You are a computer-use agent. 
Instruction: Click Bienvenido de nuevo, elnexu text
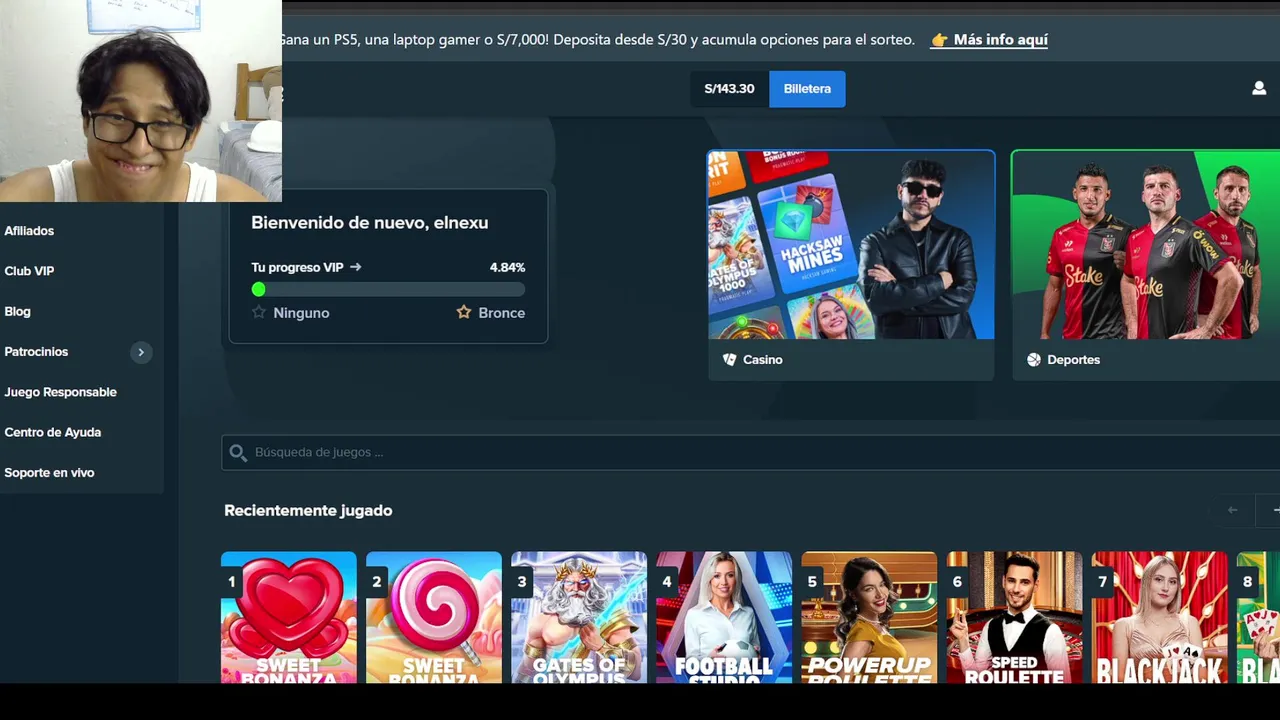point(369,223)
